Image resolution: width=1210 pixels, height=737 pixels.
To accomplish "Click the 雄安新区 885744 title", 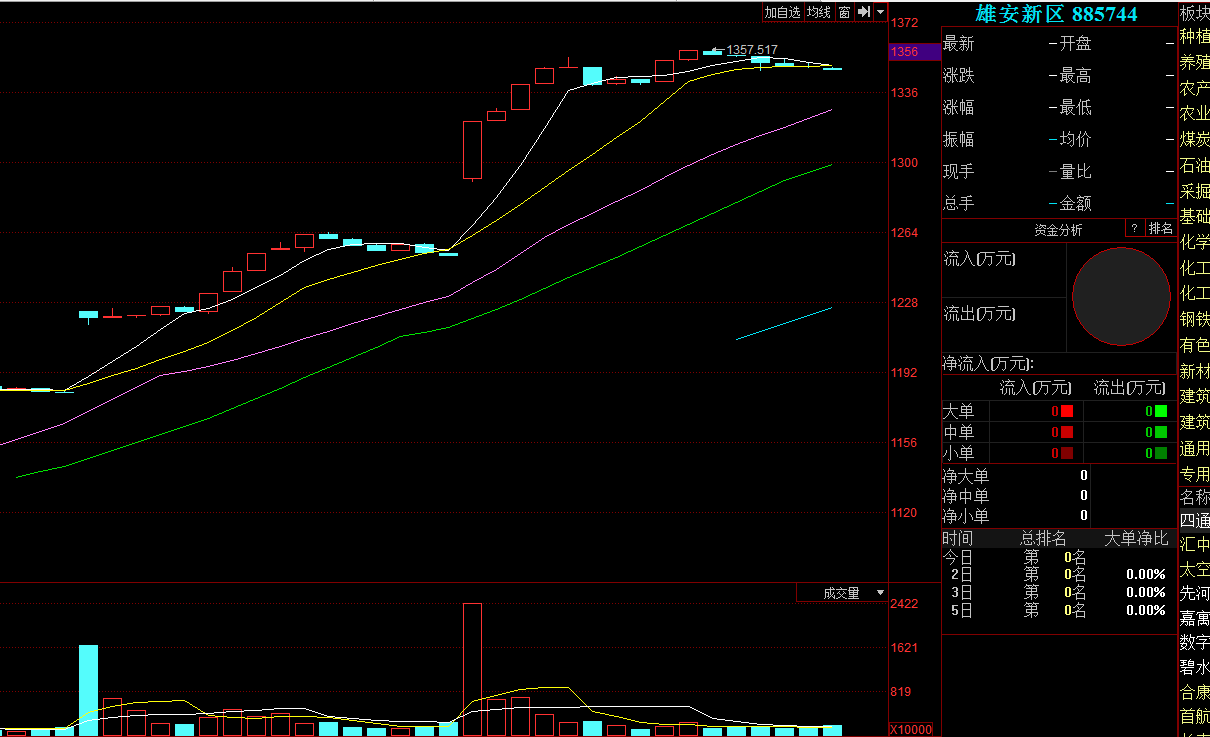I will point(1056,14).
